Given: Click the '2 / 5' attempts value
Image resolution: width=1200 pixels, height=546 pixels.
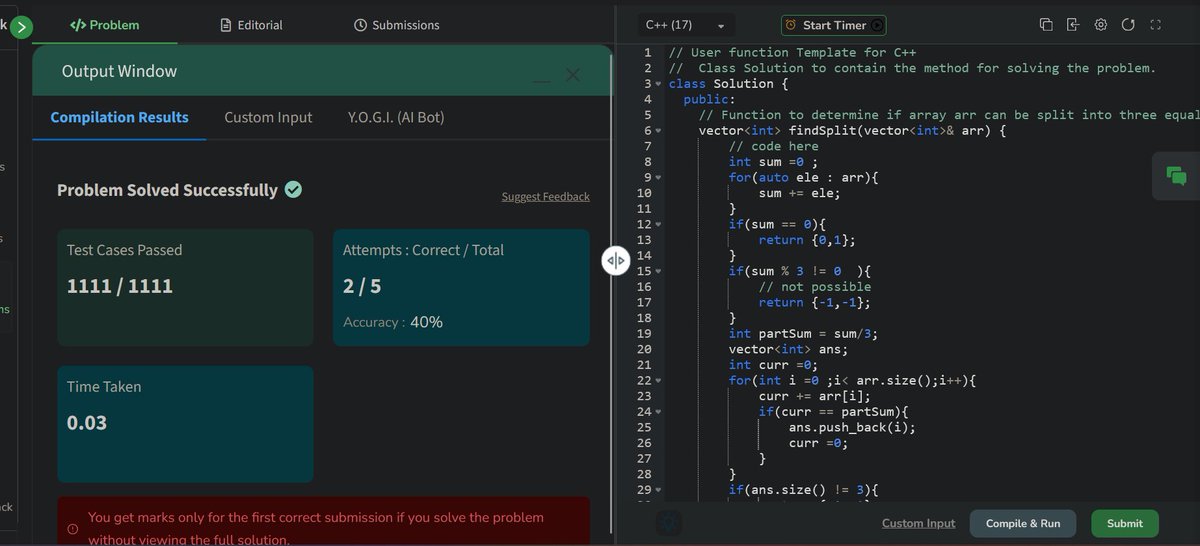Looking at the screenshot, I should 362,286.
